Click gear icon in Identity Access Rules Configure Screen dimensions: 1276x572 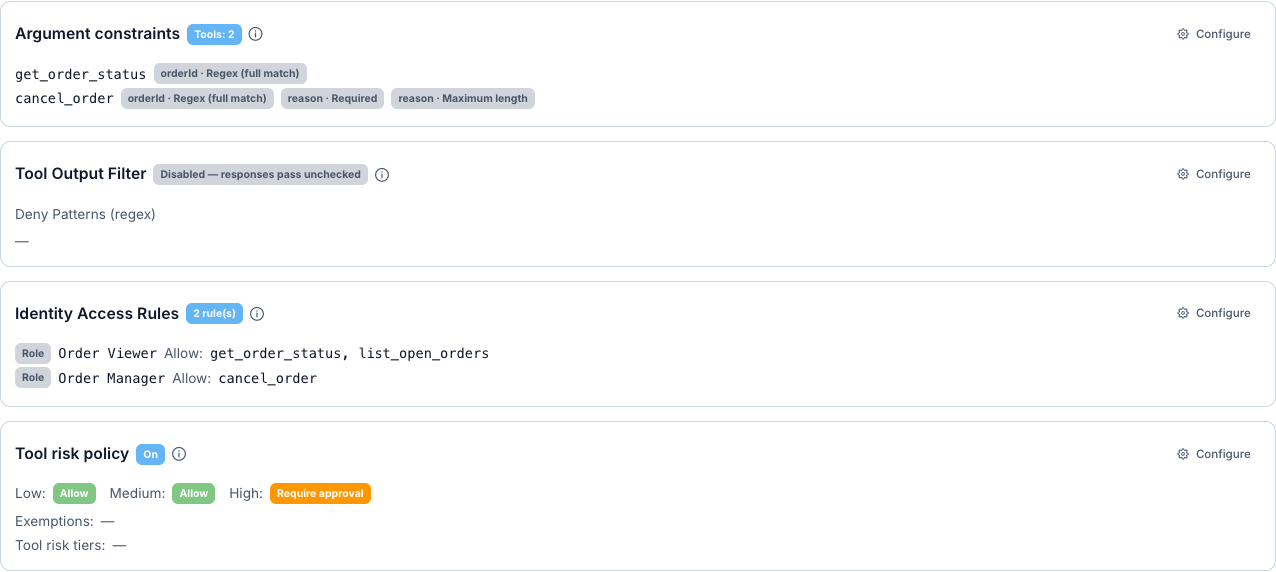(1183, 313)
